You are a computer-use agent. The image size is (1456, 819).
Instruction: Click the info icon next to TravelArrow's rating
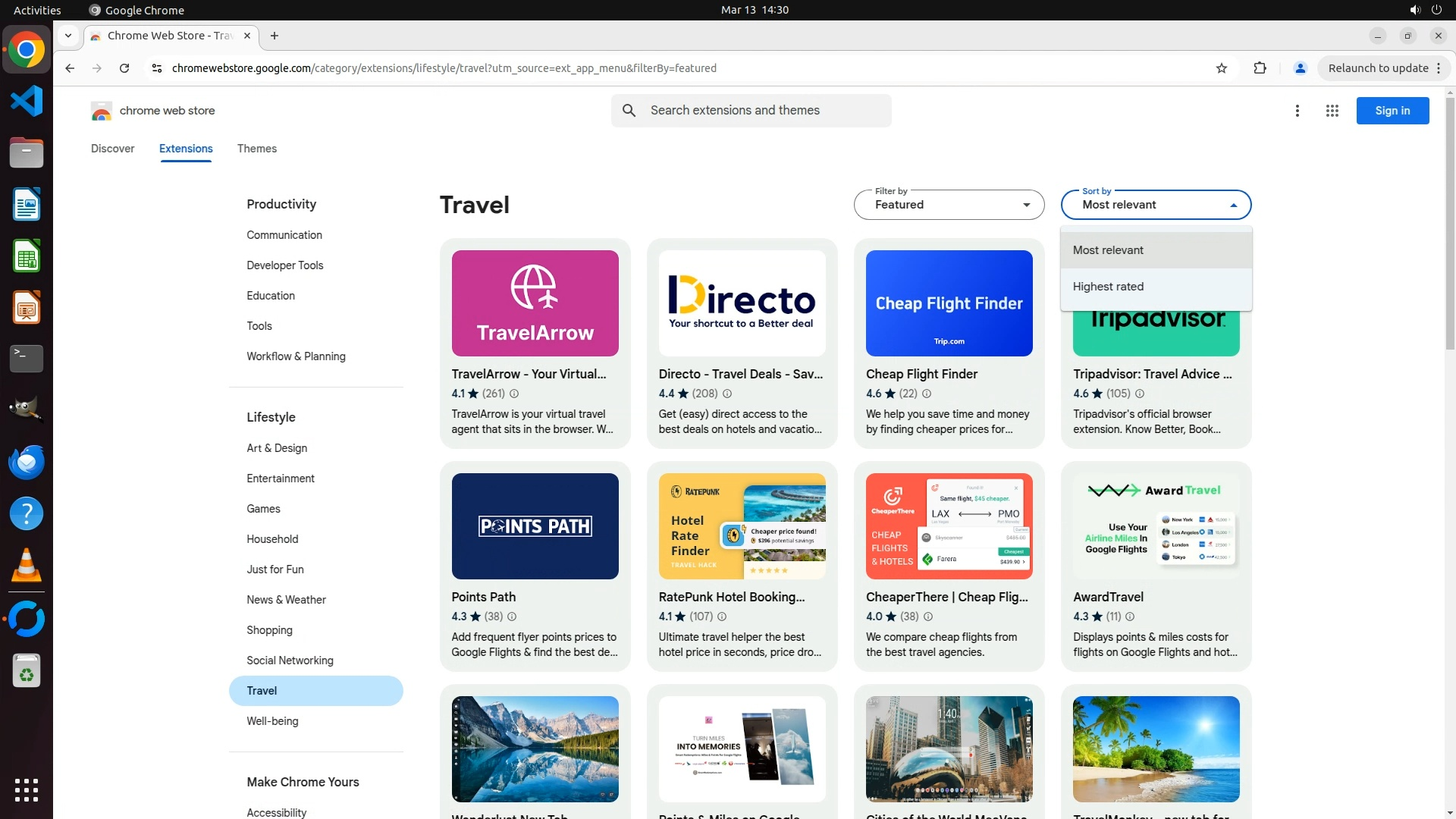[x=514, y=394]
